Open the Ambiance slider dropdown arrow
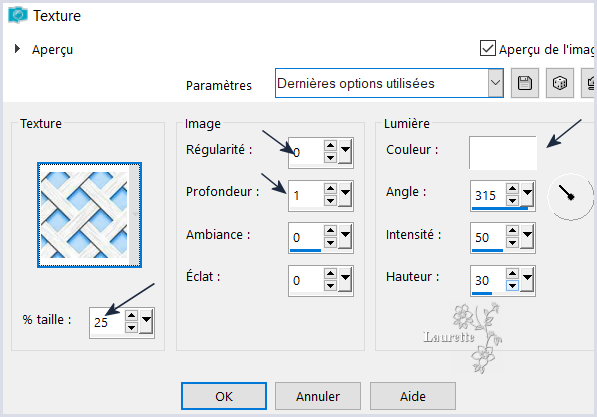The width and height of the screenshot is (597, 417). pyautogui.click(x=345, y=235)
